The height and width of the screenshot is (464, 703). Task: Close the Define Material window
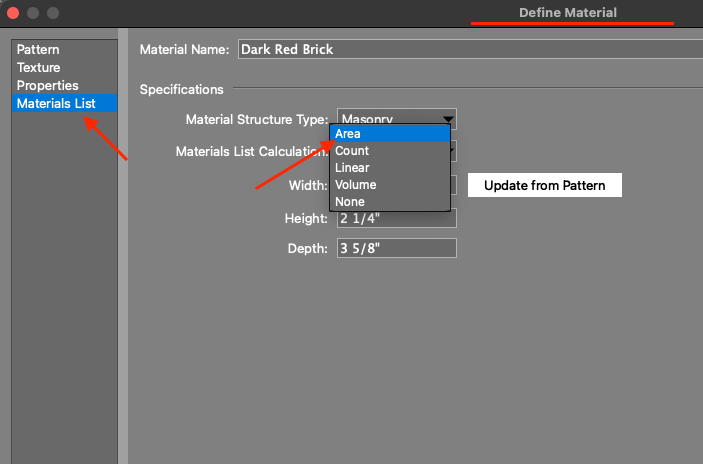pos(13,13)
